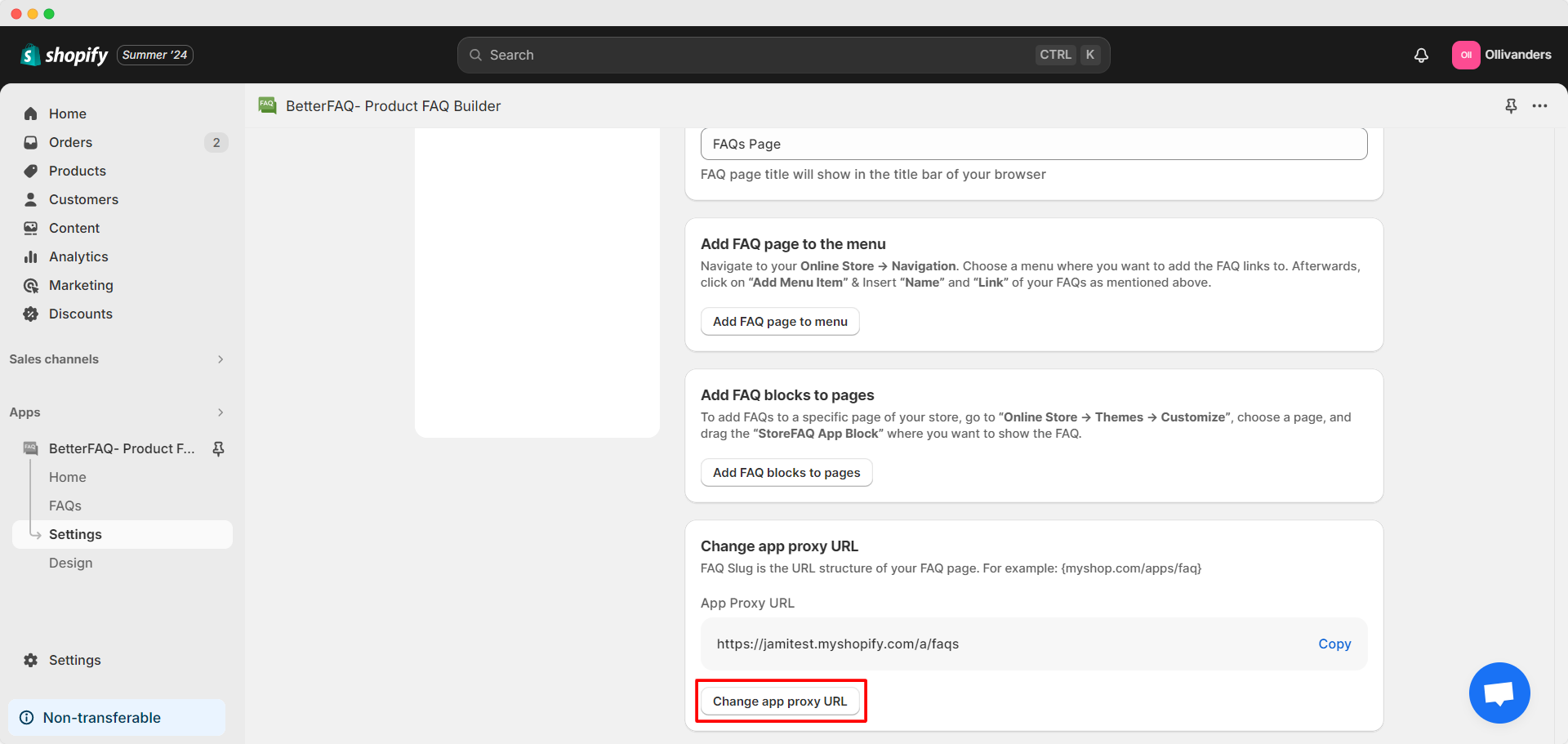Click Add FAQ page to menu button

[780, 322]
